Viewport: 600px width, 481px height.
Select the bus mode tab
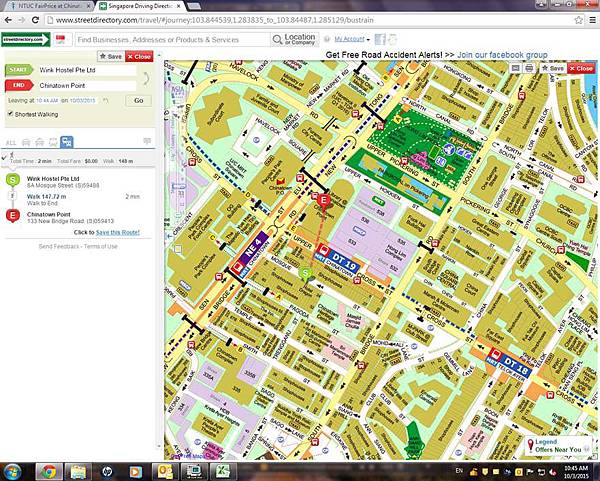[53, 142]
